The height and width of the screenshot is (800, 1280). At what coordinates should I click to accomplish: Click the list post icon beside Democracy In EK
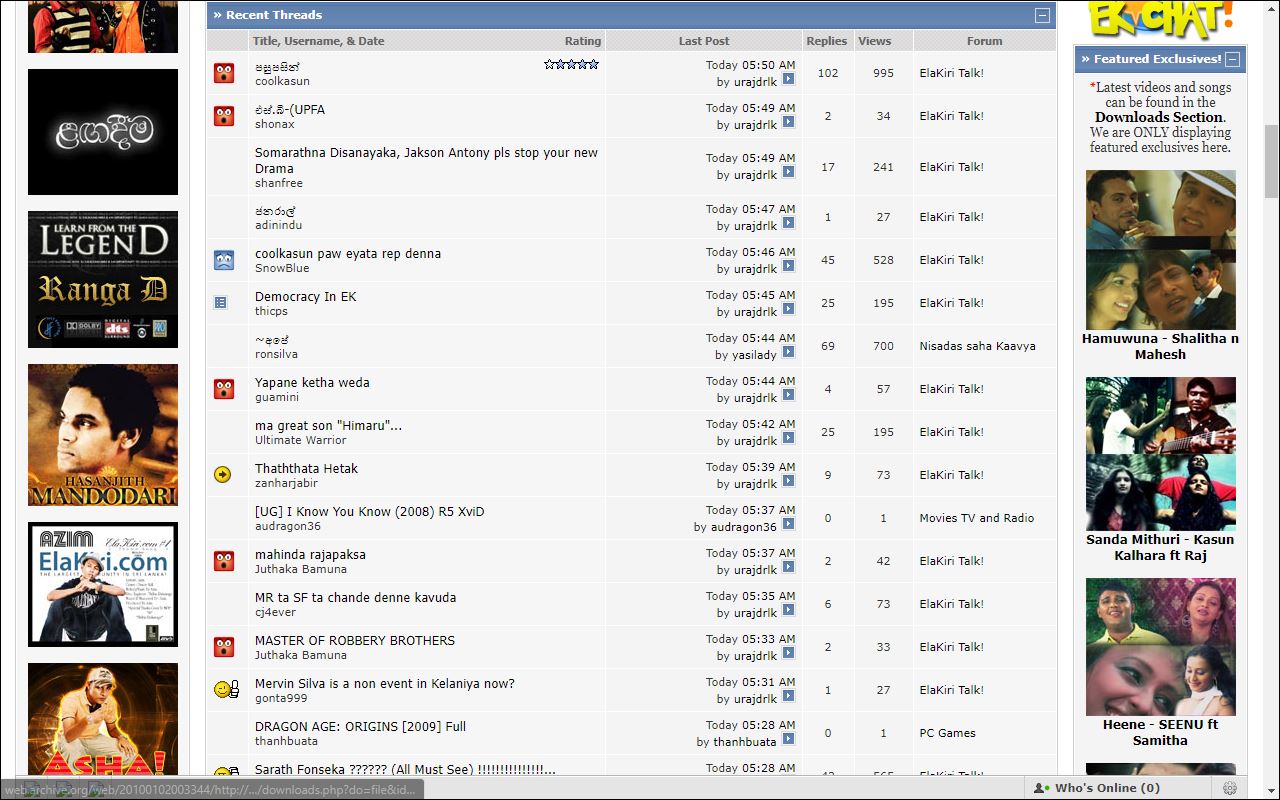[221, 303]
